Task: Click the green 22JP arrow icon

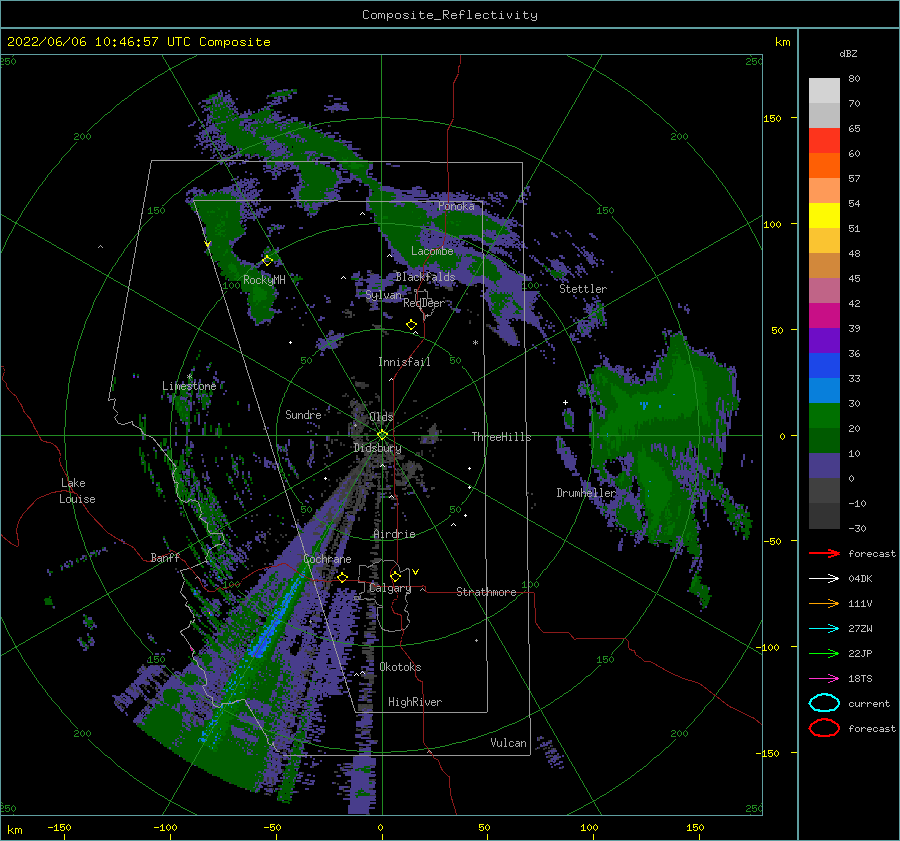Action: (x=824, y=653)
